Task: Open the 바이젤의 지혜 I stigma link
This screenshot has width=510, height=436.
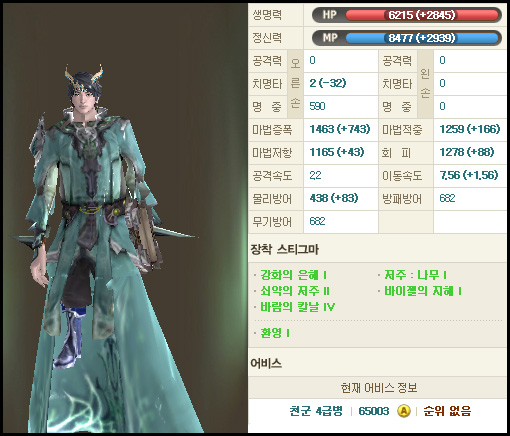Action: tap(423, 291)
